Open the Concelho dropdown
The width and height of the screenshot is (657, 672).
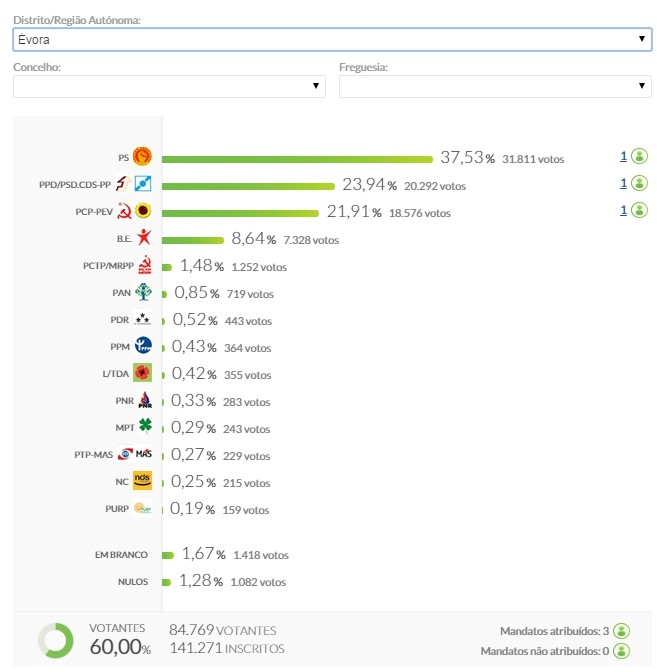pos(169,86)
